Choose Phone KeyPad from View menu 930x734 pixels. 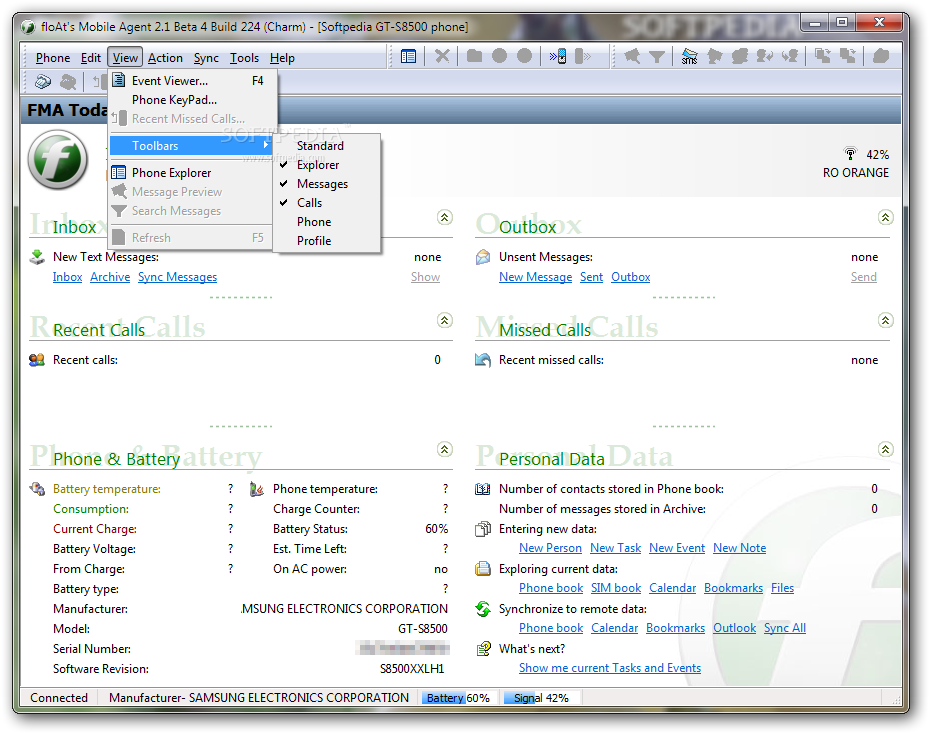pos(191,100)
